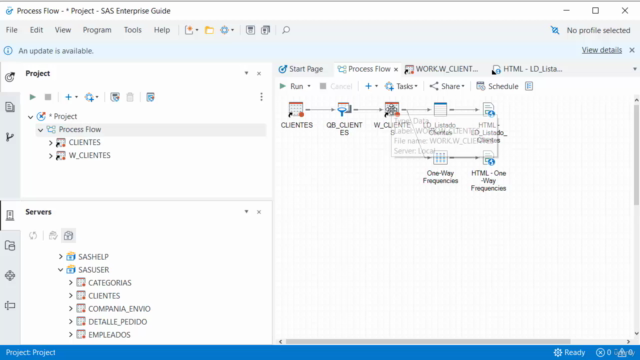The image size is (640, 360).
Task: Open the folder icon in top toolbar
Action: click(x=209, y=30)
